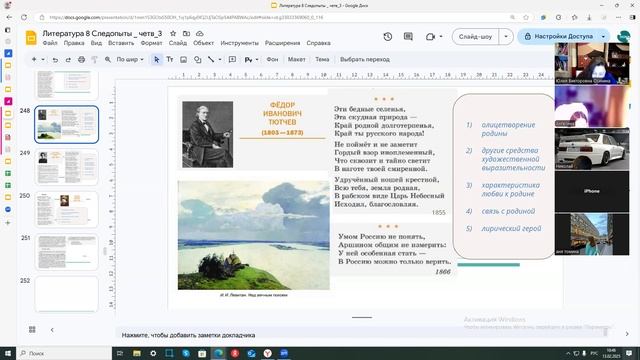The height and width of the screenshot is (360, 640).
Task: Open the Объект menu
Action: pos(203,43)
